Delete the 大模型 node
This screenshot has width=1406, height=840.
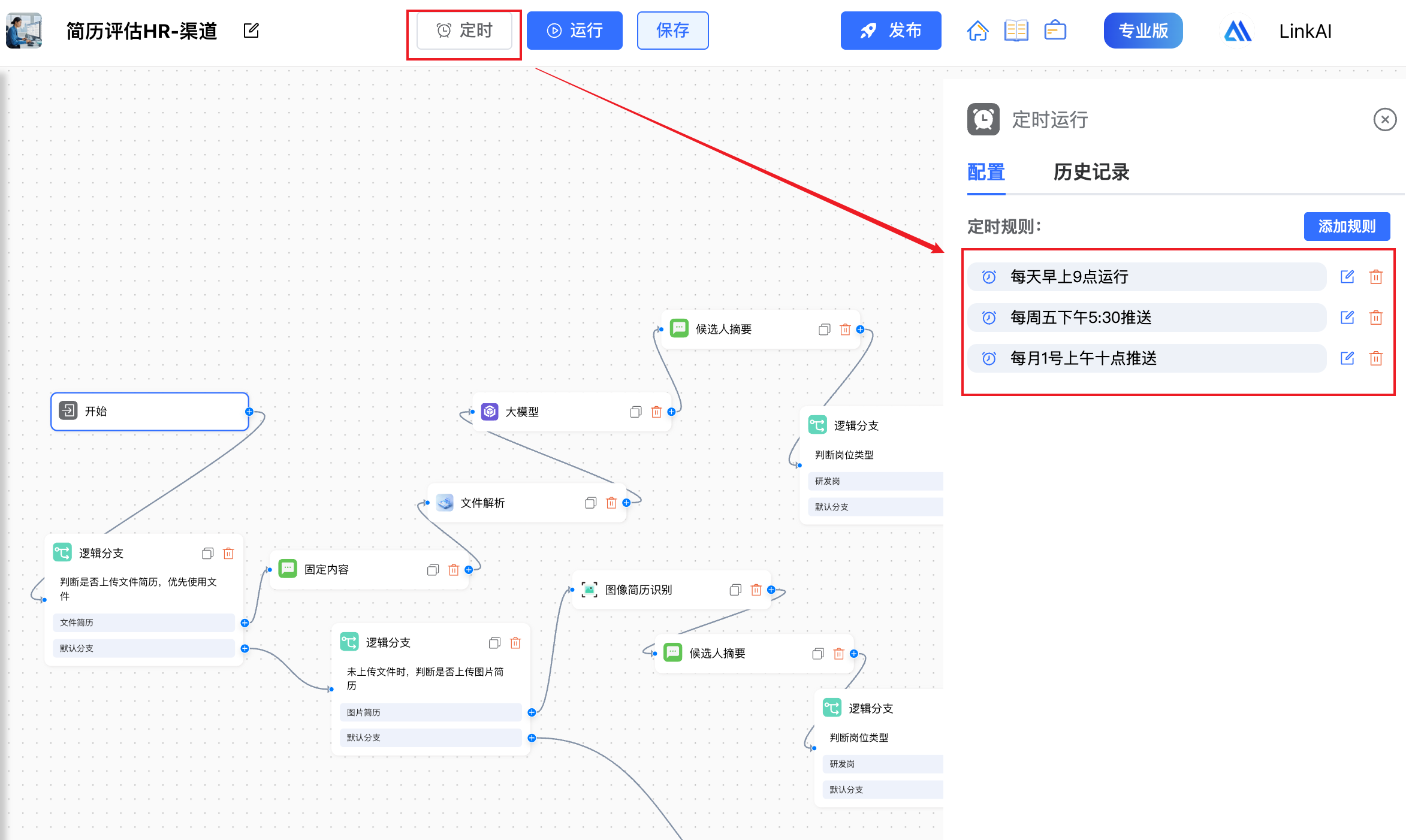click(x=656, y=412)
